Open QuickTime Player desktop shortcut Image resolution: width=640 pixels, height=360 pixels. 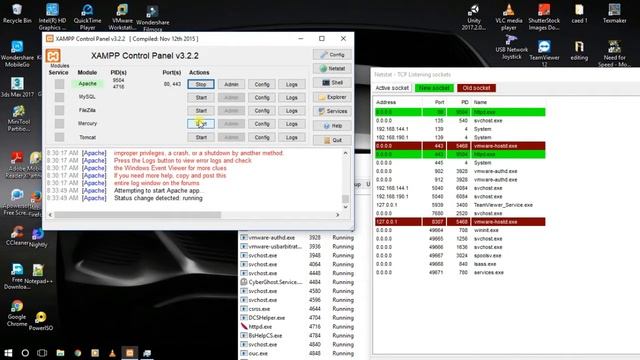(x=87, y=16)
